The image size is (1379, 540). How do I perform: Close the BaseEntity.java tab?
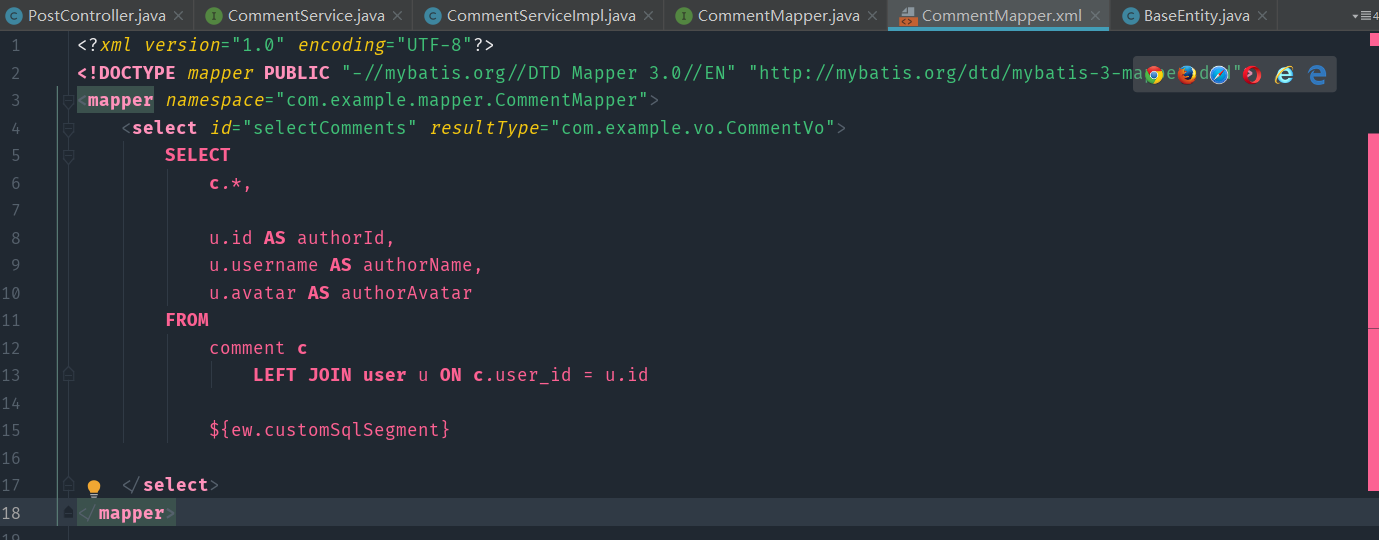tap(1262, 16)
